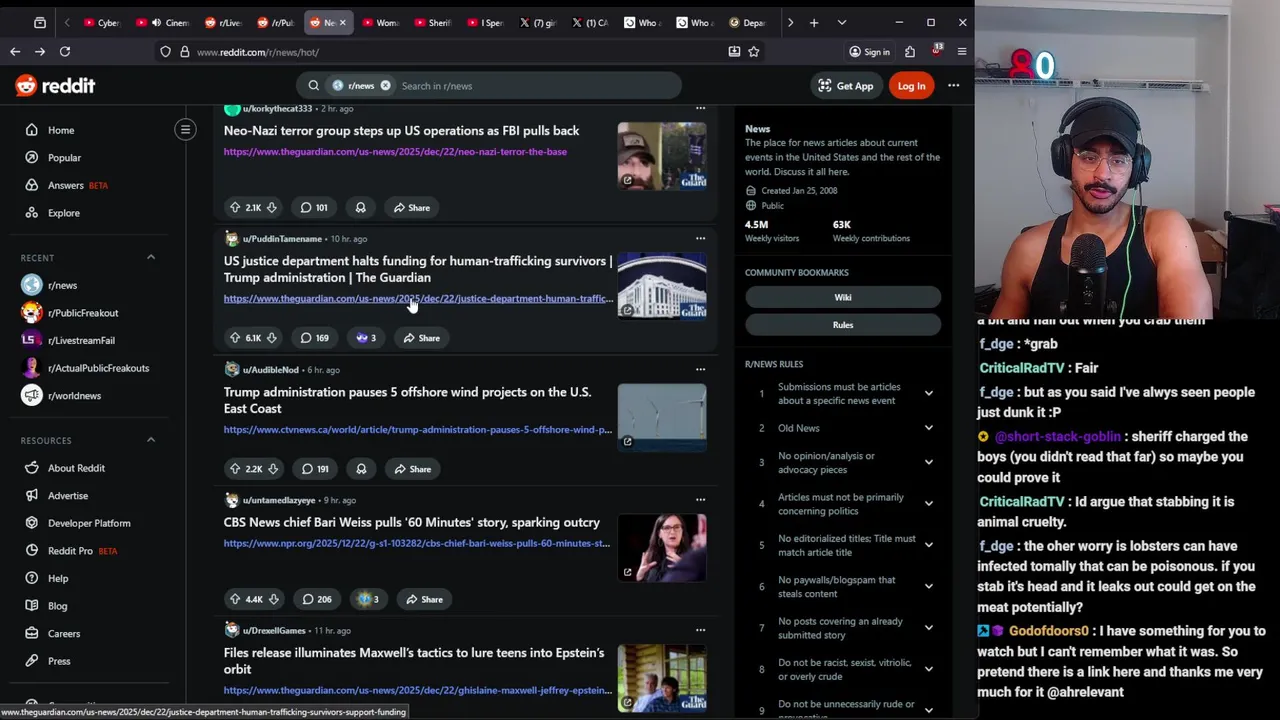1280x720 pixels.
Task: Collapse the RESOURCES section
Action: [x=151, y=440]
